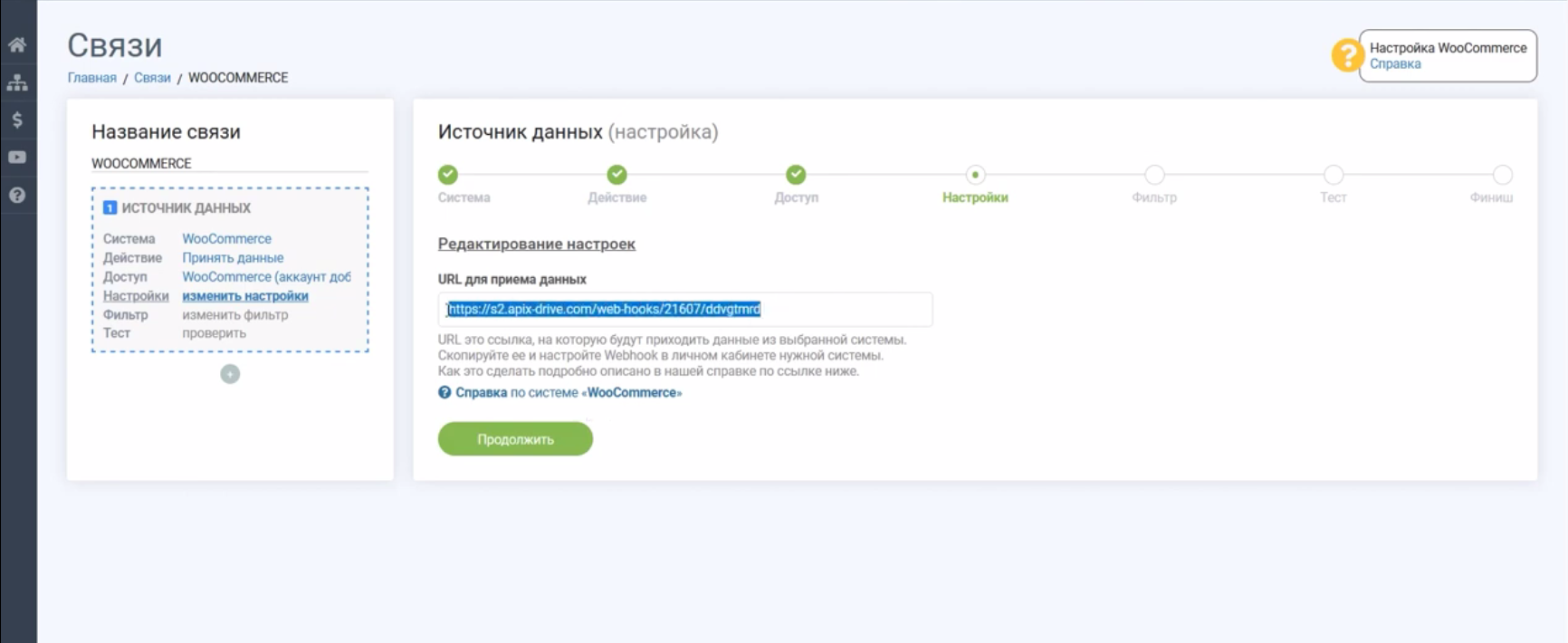Select the Тест step circle

click(x=1334, y=174)
